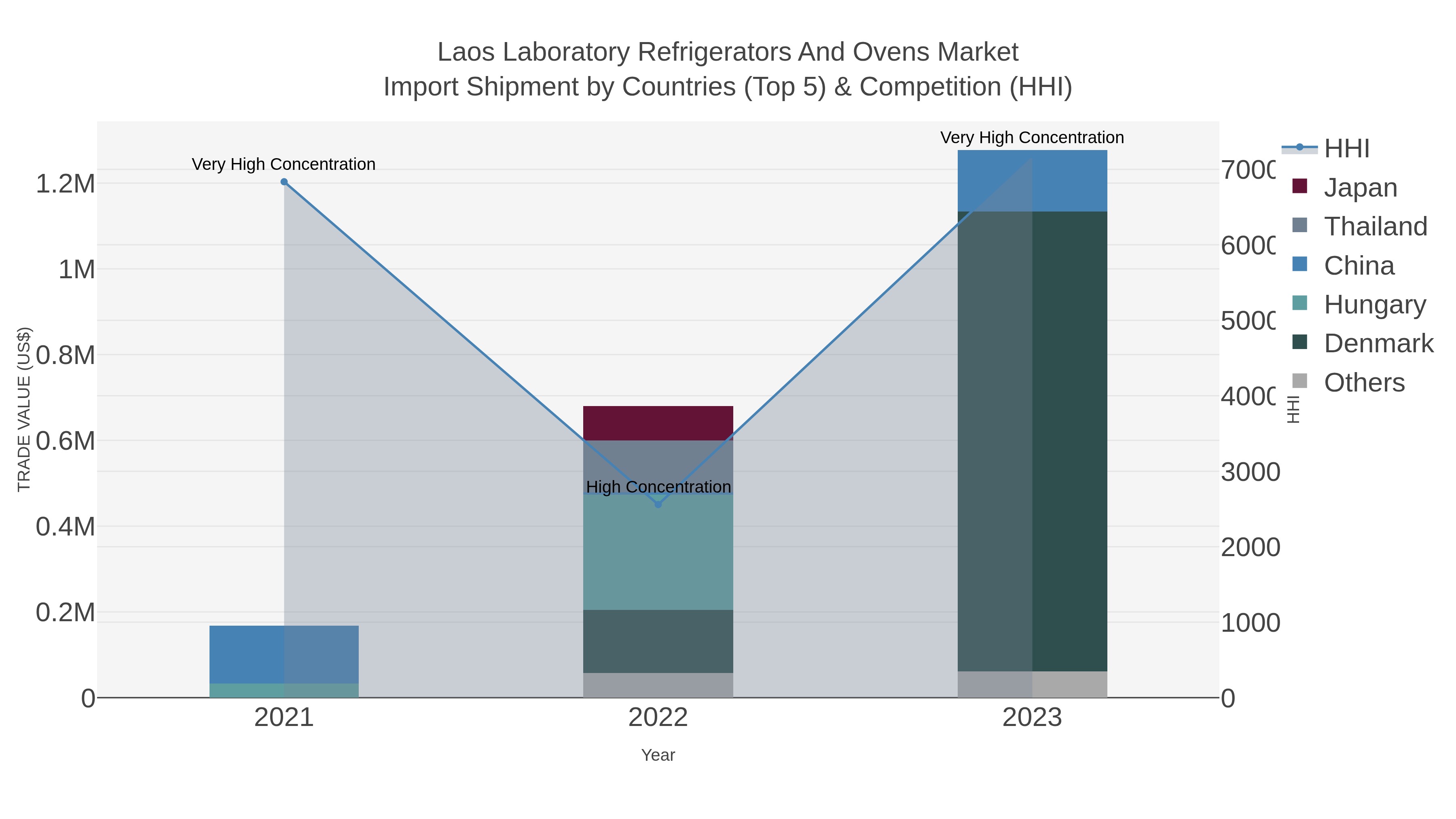Viewport: 1456px width, 819px height.
Task: Click the 0.6M y-axis tick label
Action: click(66, 441)
